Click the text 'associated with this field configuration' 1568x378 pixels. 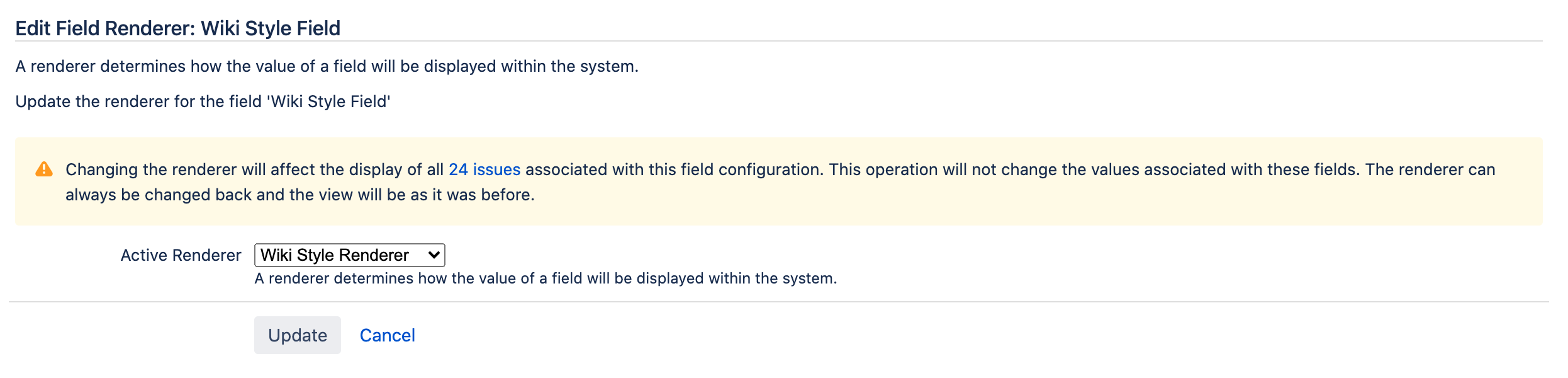click(673, 169)
